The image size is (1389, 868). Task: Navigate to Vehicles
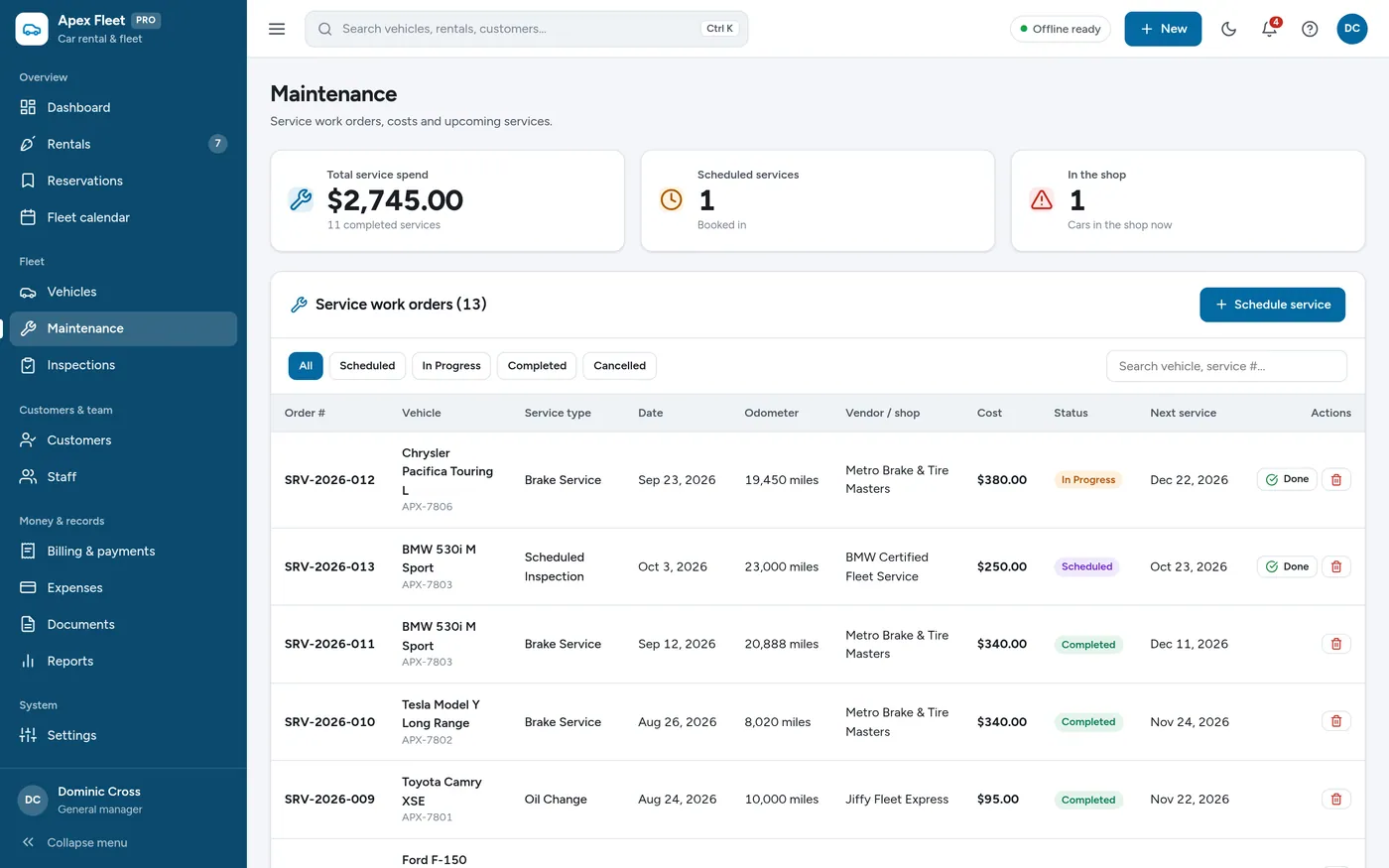(123, 292)
